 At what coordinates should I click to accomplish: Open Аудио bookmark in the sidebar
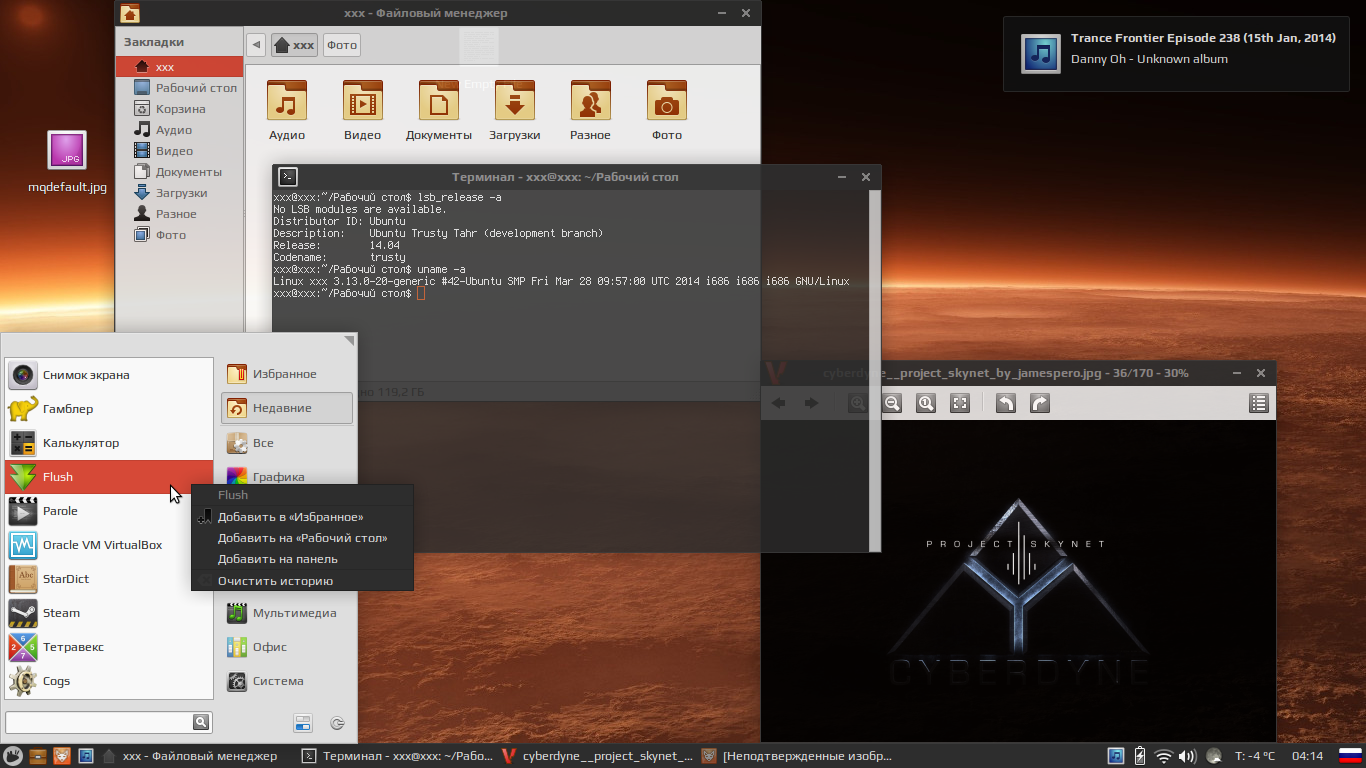(180, 130)
